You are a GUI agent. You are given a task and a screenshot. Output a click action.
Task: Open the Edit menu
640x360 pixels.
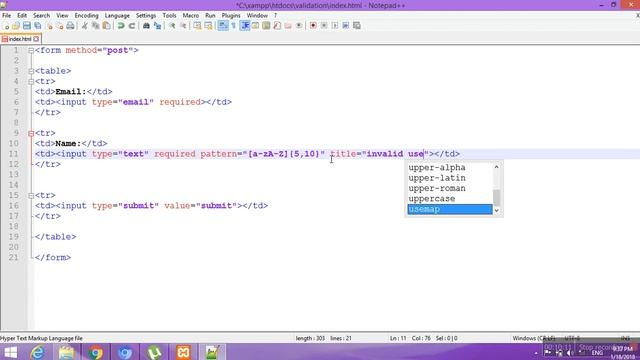click(22, 16)
